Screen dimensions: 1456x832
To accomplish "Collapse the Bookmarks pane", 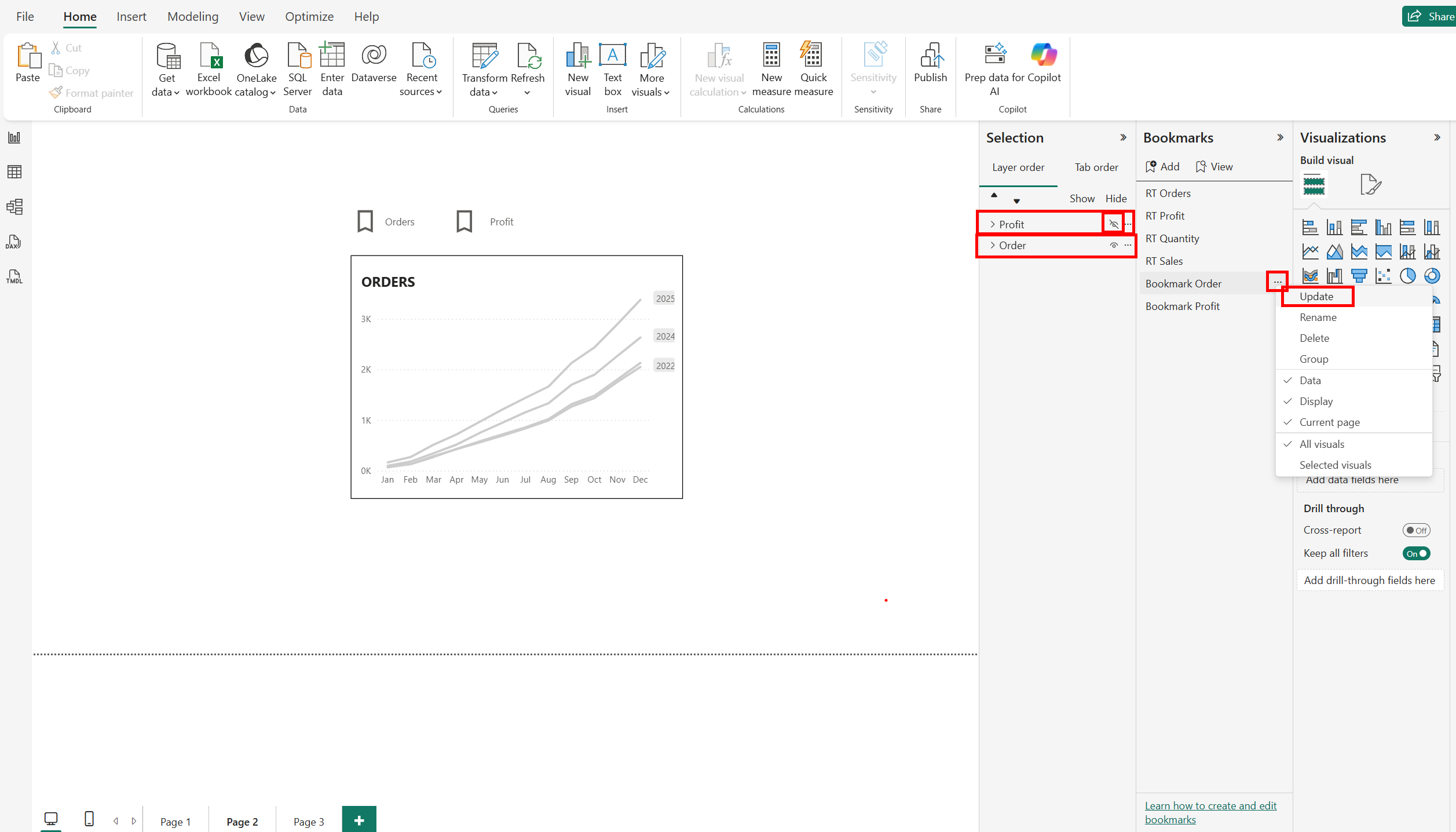I will (1281, 137).
